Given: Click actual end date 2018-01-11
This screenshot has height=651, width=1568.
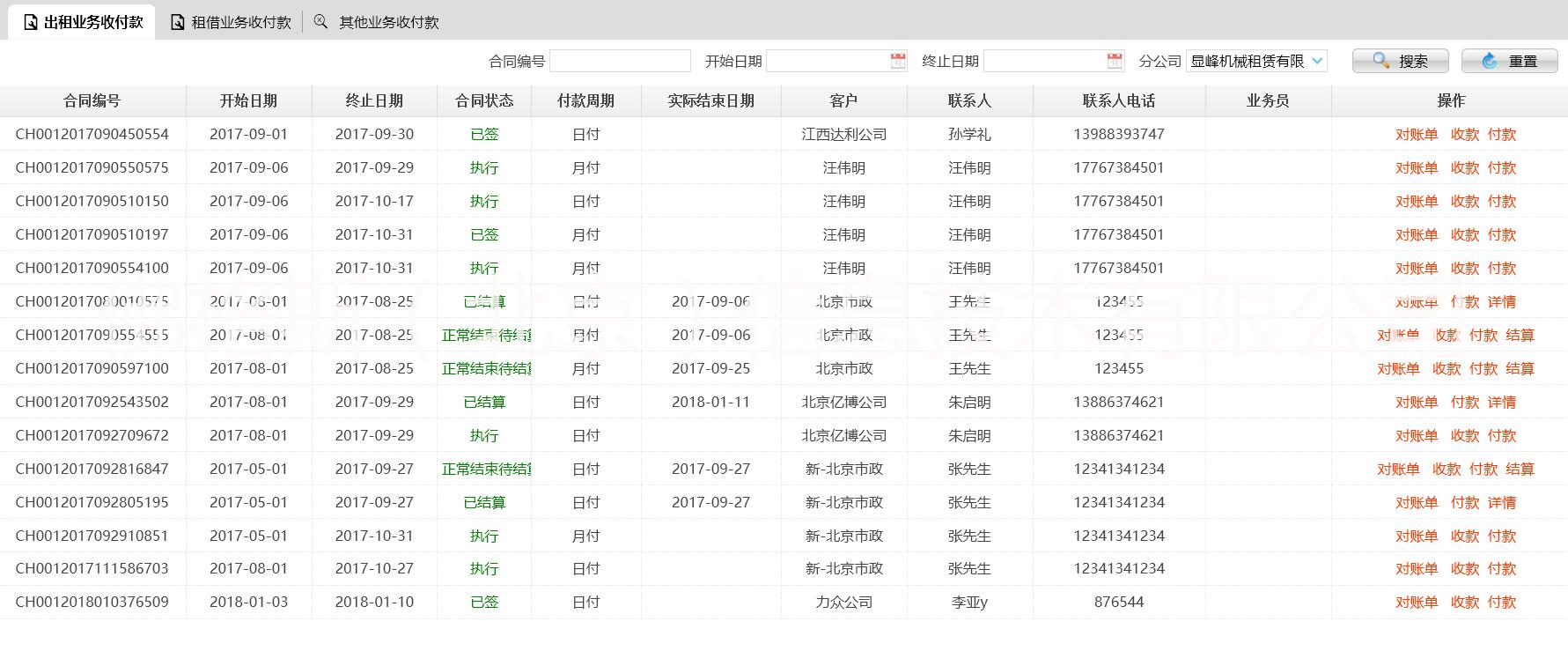Looking at the screenshot, I should click(x=711, y=402).
